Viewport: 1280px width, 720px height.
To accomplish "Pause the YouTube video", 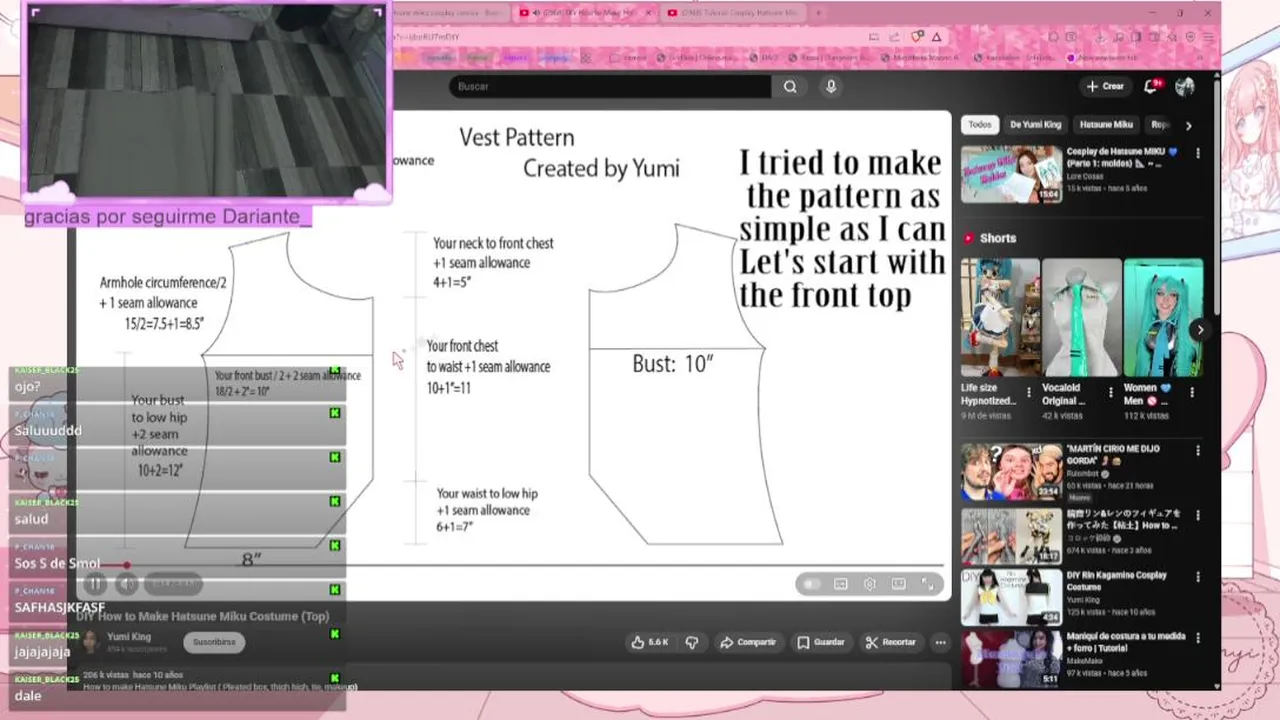I will (x=95, y=584).
